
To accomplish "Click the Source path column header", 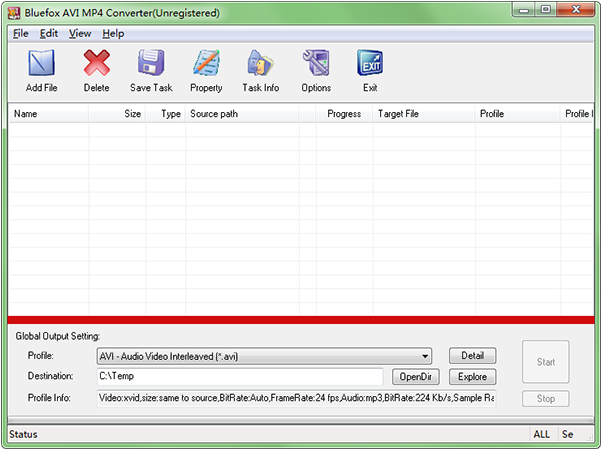I will point(242,114).
